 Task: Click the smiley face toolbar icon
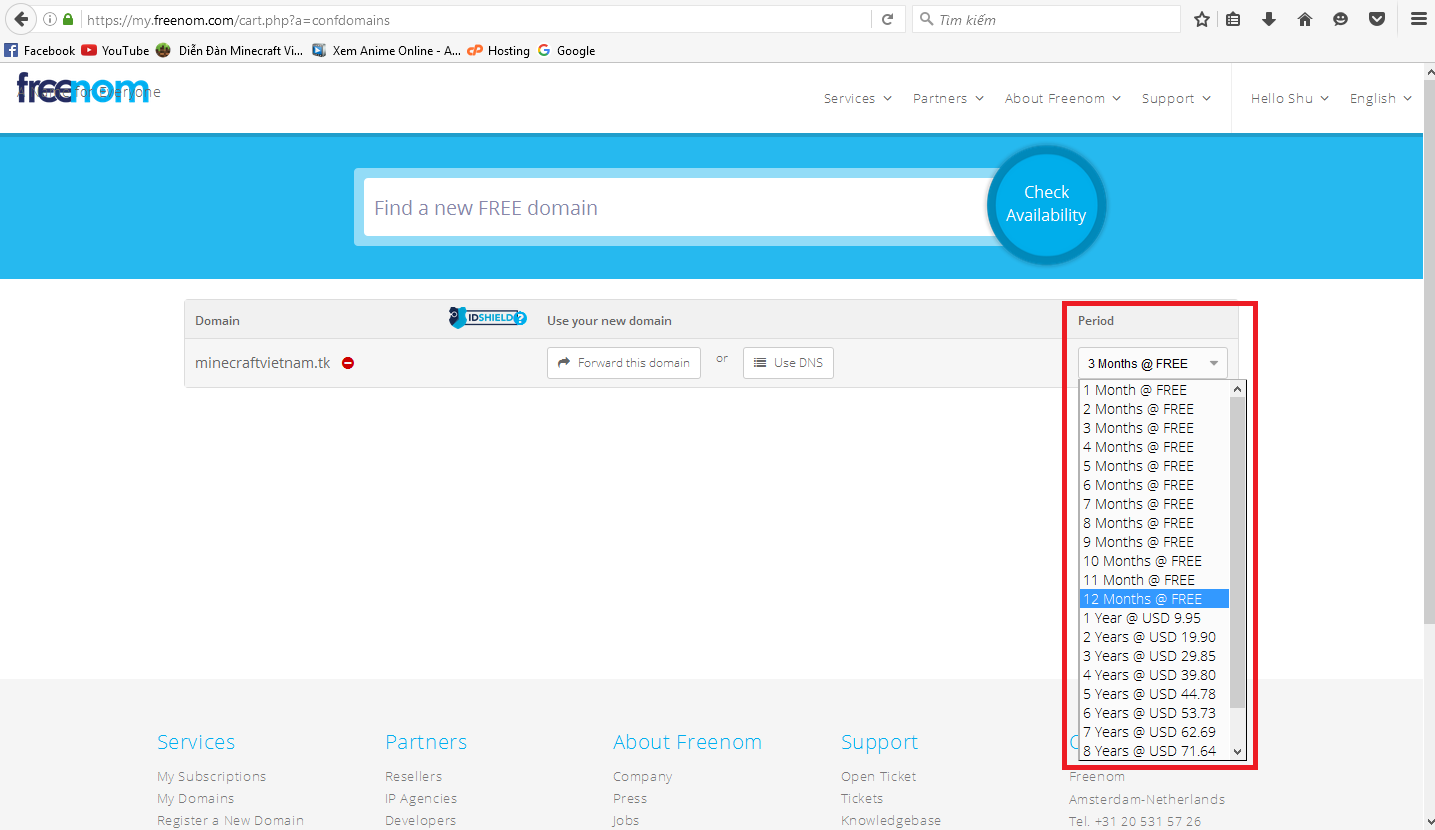point(1341,19)
